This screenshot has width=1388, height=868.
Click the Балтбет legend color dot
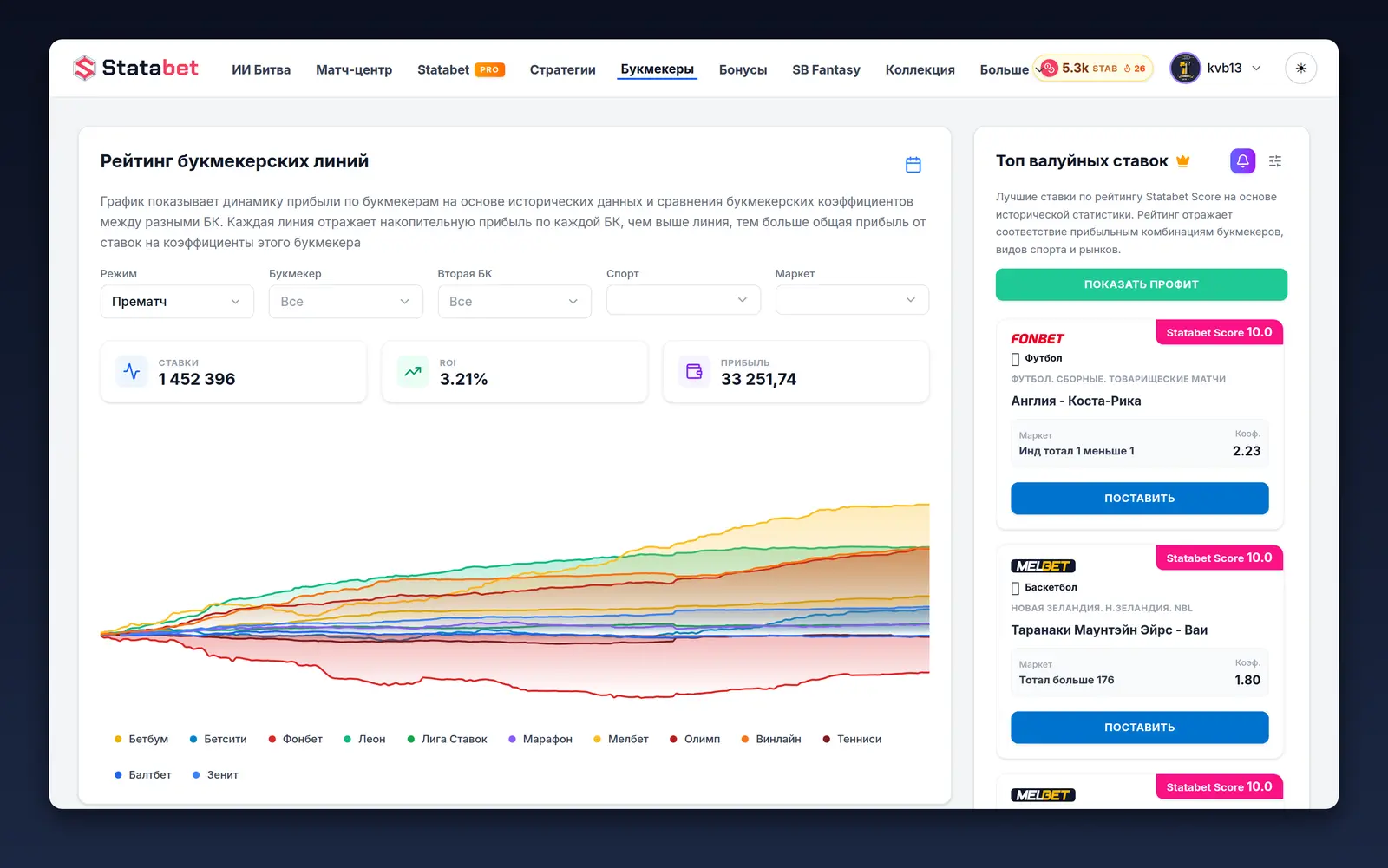(118, 775)
